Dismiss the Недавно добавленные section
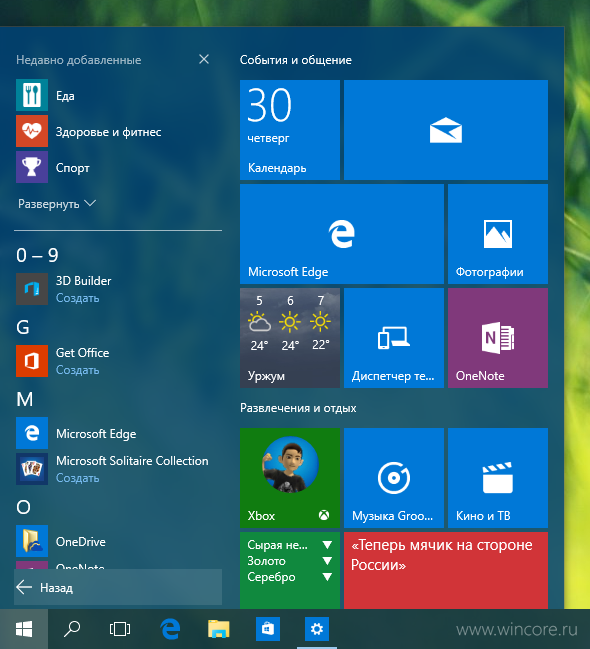The height and width of the screenshot is (649, 590). pyautogui.click(x=204, y=59)
